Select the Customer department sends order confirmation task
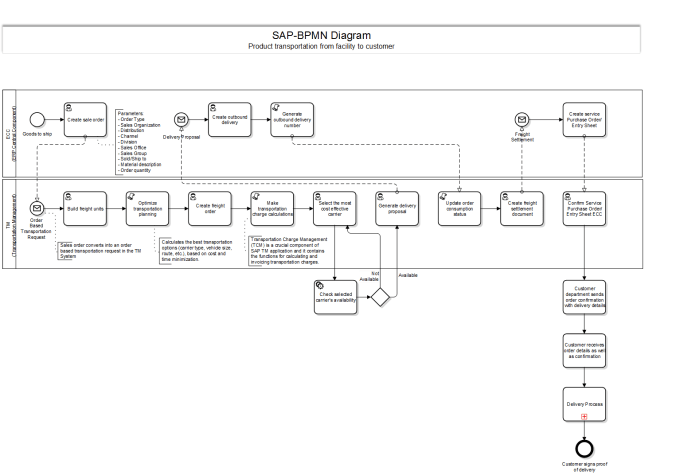Image resolution: width=680 pixels, height=475 pixels. 584,297
